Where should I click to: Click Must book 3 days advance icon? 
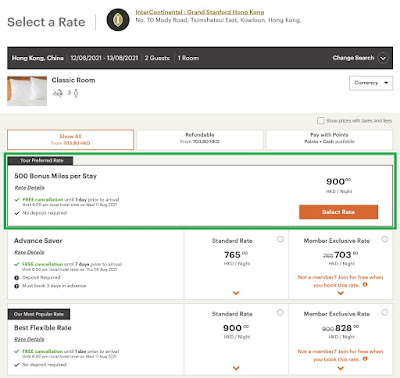pos(17,286)
